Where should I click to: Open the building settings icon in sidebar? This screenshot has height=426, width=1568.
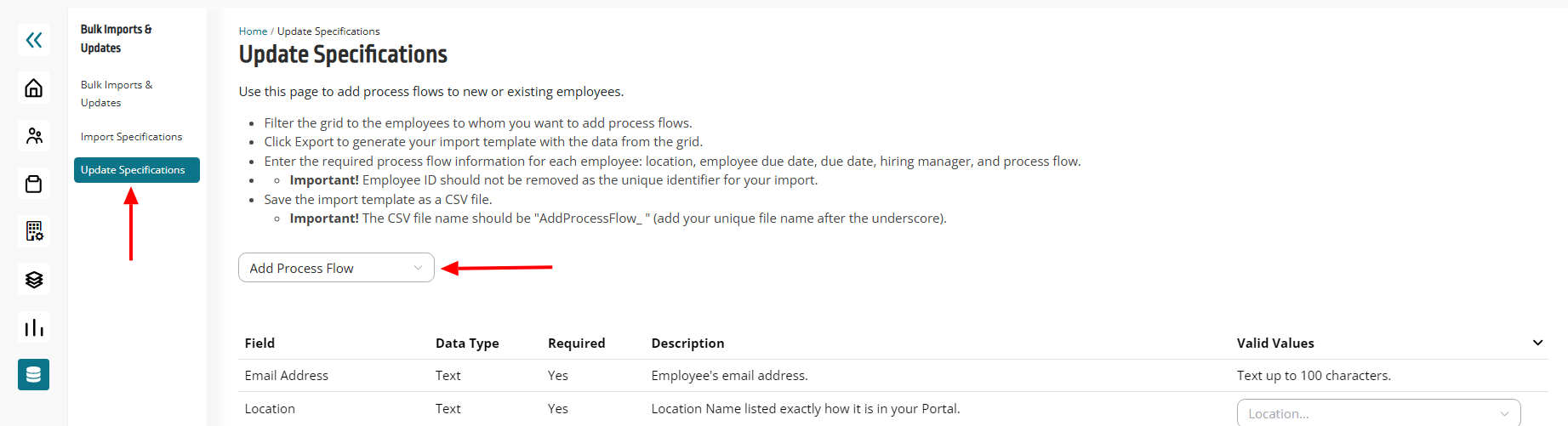click(x=33, y=231)
